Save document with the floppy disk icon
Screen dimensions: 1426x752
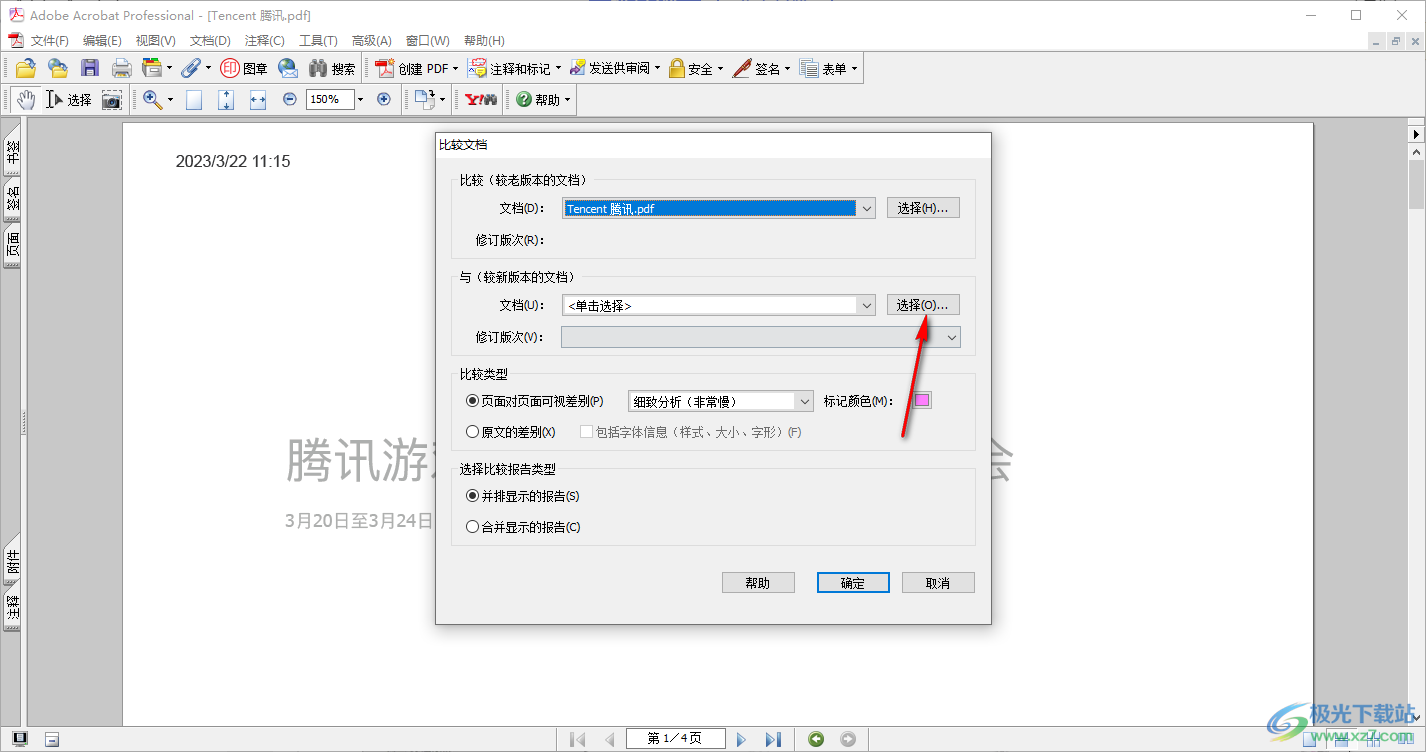point(90,68)
